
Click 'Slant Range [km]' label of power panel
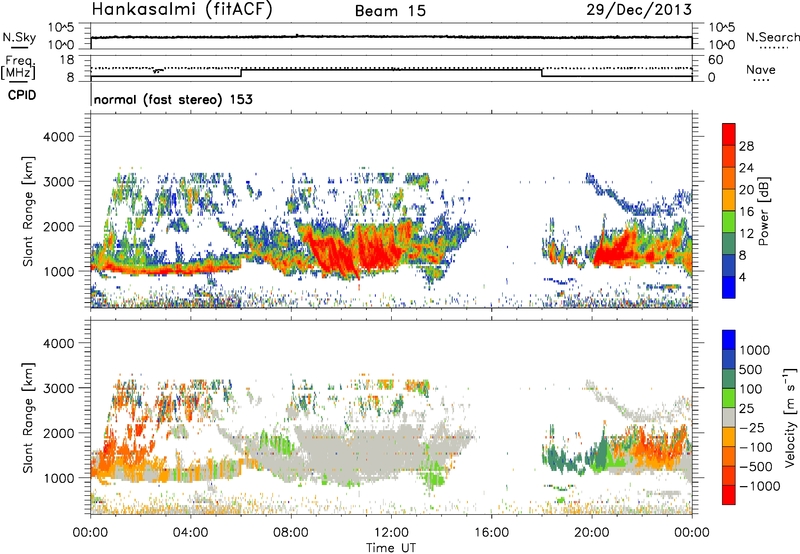28,211
